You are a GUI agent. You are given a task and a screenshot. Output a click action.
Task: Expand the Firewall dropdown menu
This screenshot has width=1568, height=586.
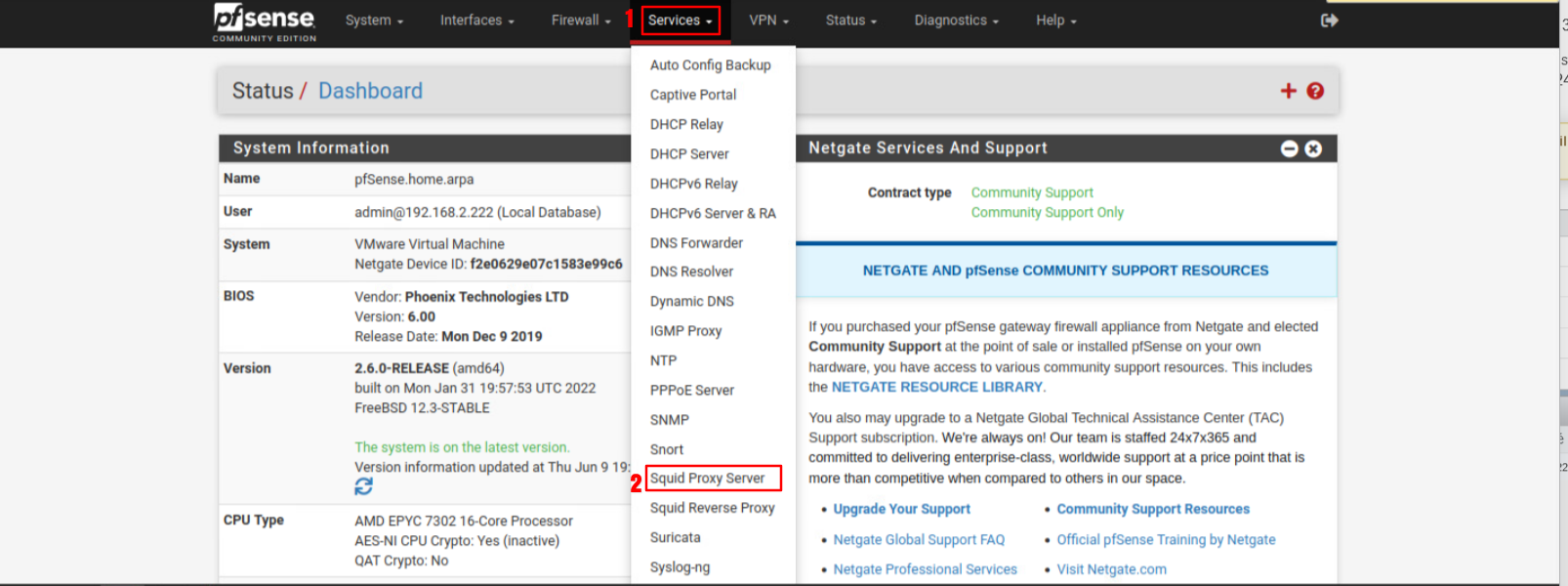[x=580, y=21]
